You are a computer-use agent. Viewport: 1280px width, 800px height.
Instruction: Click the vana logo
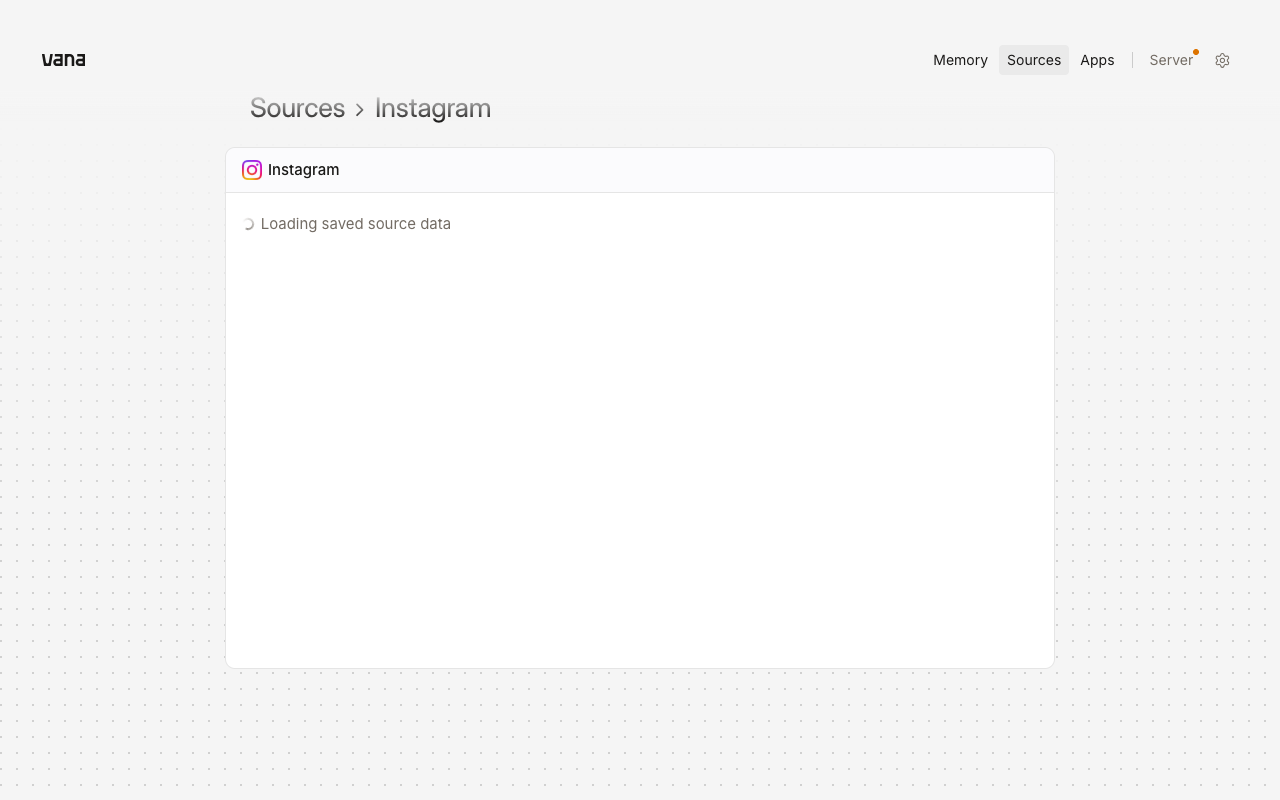coord(63,60)
